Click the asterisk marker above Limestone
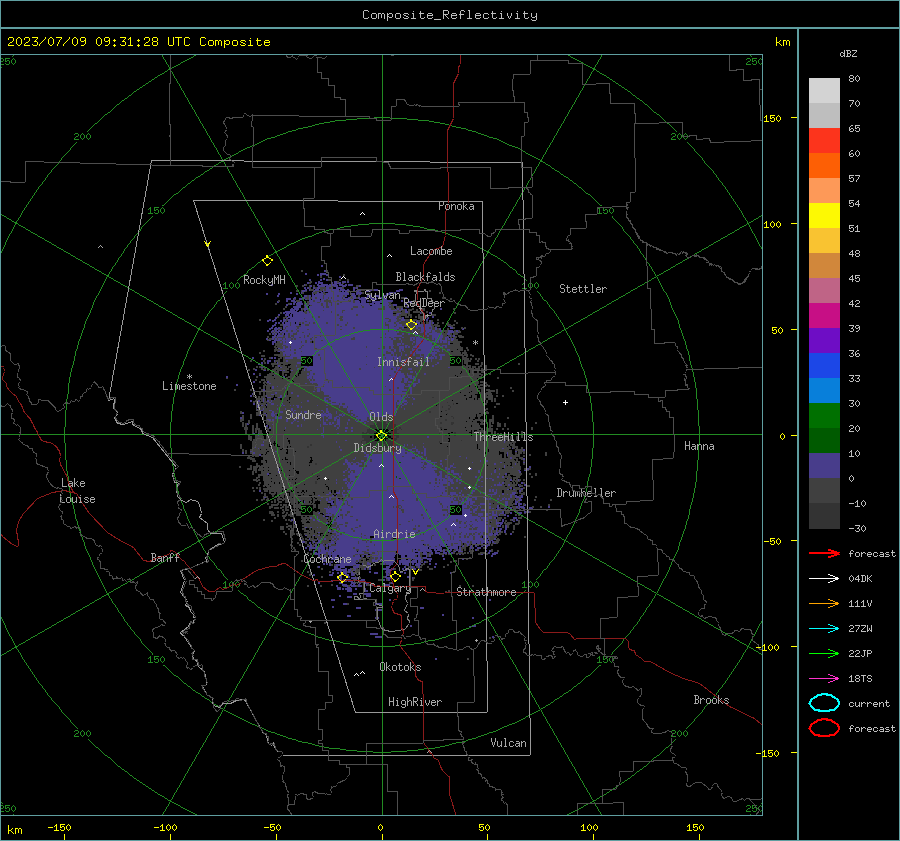The width and height of the screenshot is (900, 841). pyautogui.click(x=189, y=377)
